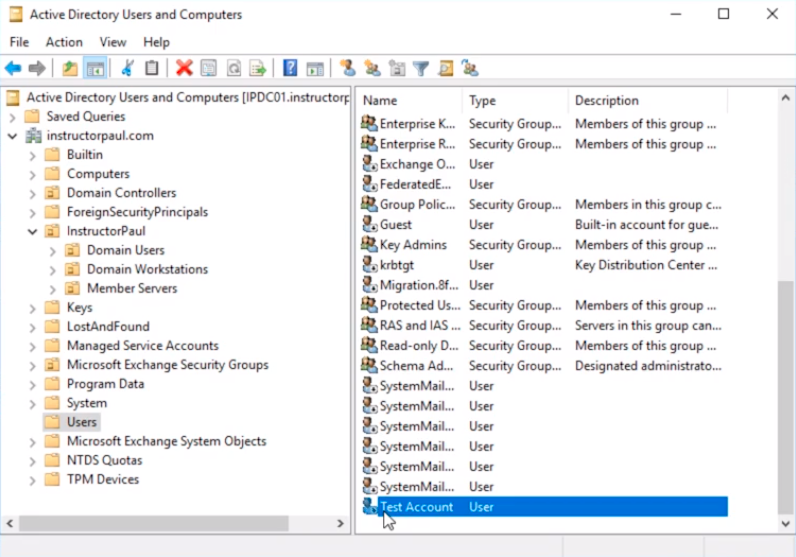The width and height of the screenshot is (796, 557).
Task: Select the RAS and IAS ... group row
Action: coord(544,325)
